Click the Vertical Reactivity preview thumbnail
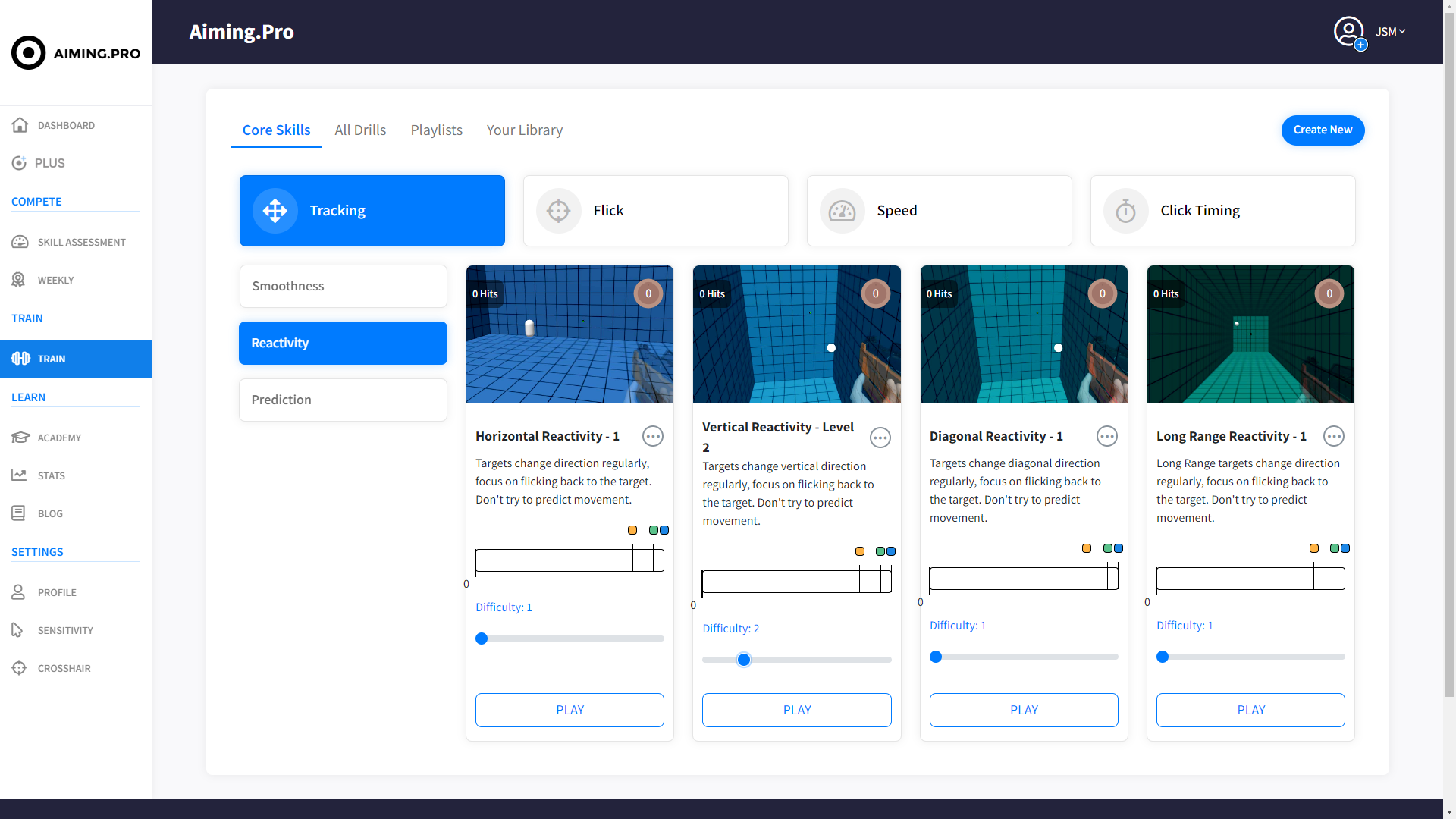 coord(796,334)
